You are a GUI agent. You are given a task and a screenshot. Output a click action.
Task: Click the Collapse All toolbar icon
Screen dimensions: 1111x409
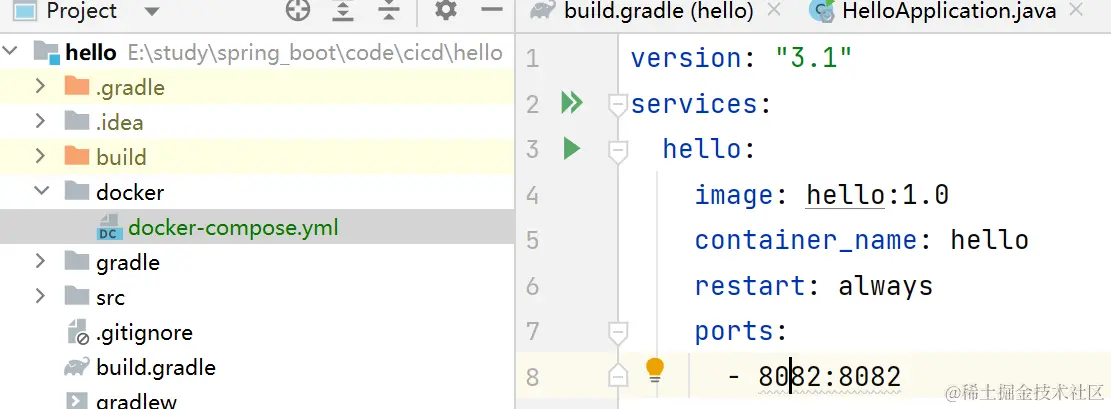click(x=389, y=11)
